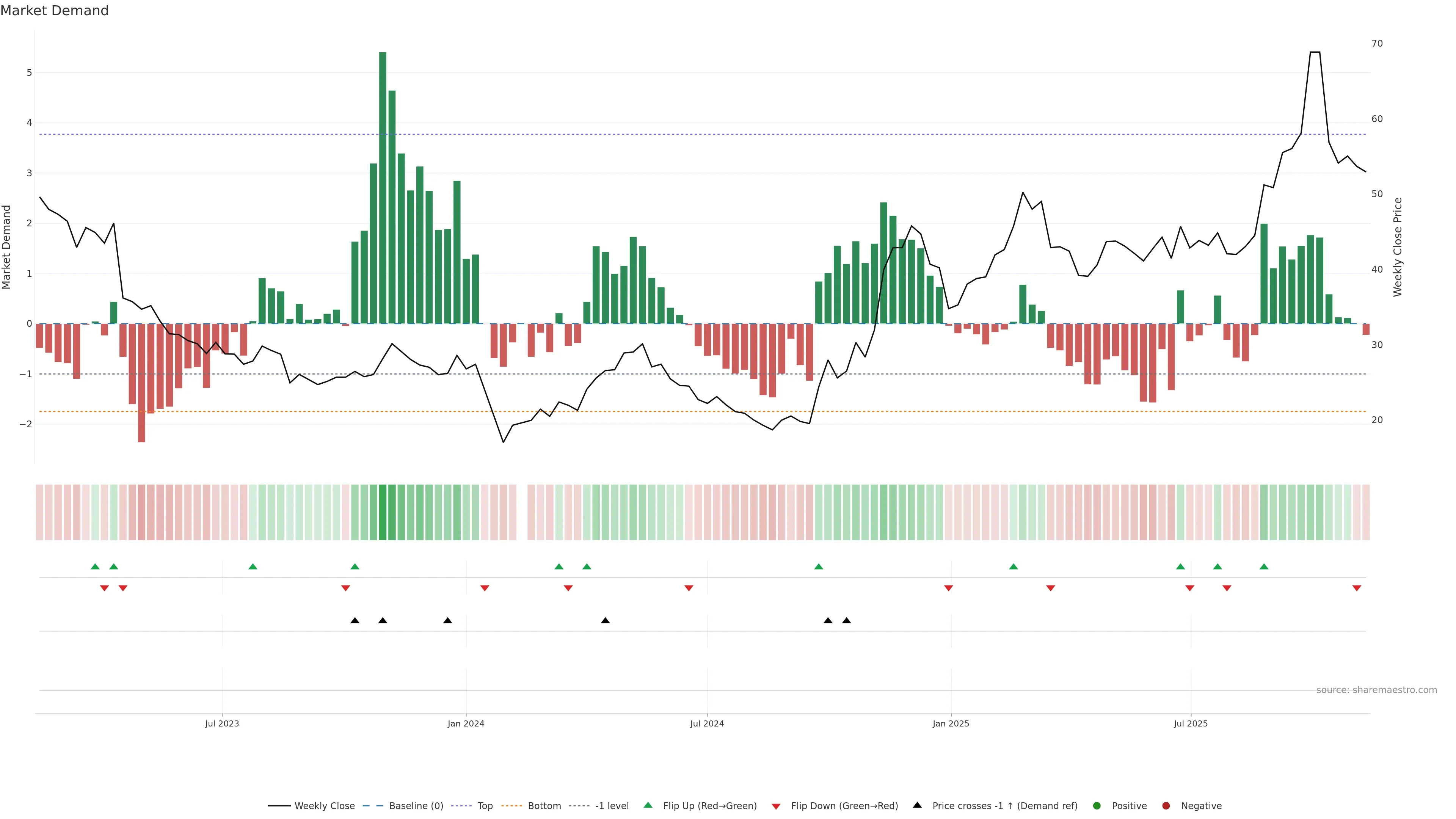Click the last red flip-down marker
This screenshot has width=1456, height=819.
coord(1357,588)
